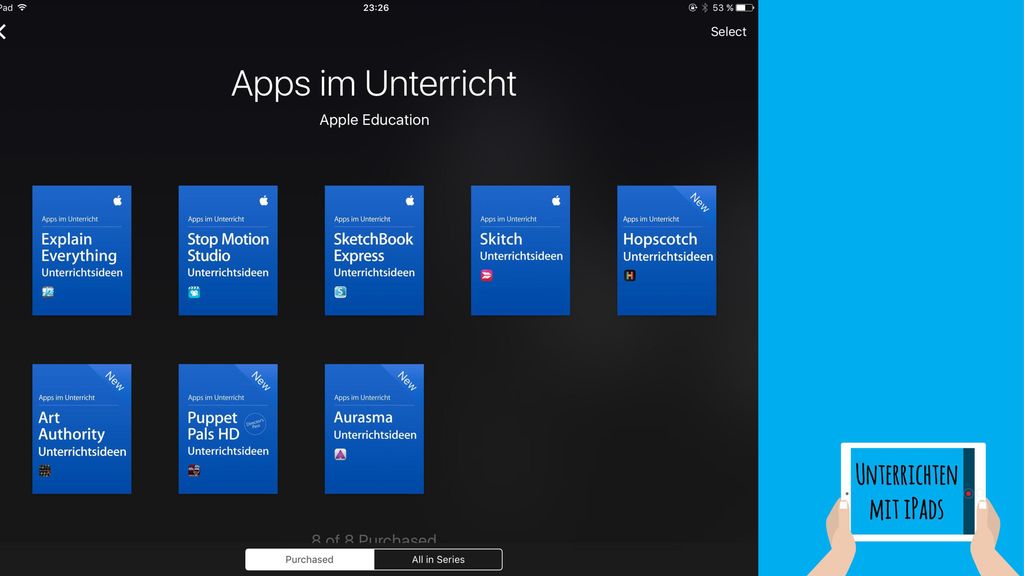1024x576 pixels.
Task: Open the Hopscotch Unterrichtsideen book
Action: [x=667, y=250]
